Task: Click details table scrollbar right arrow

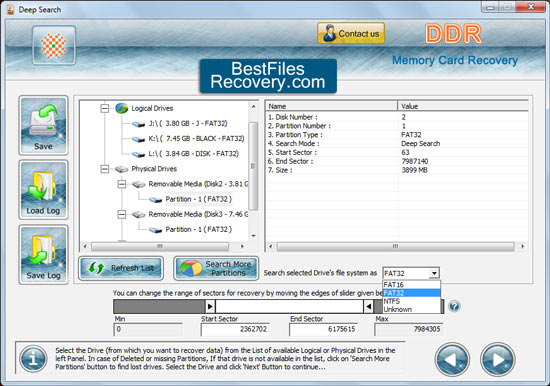Action: 523,246
